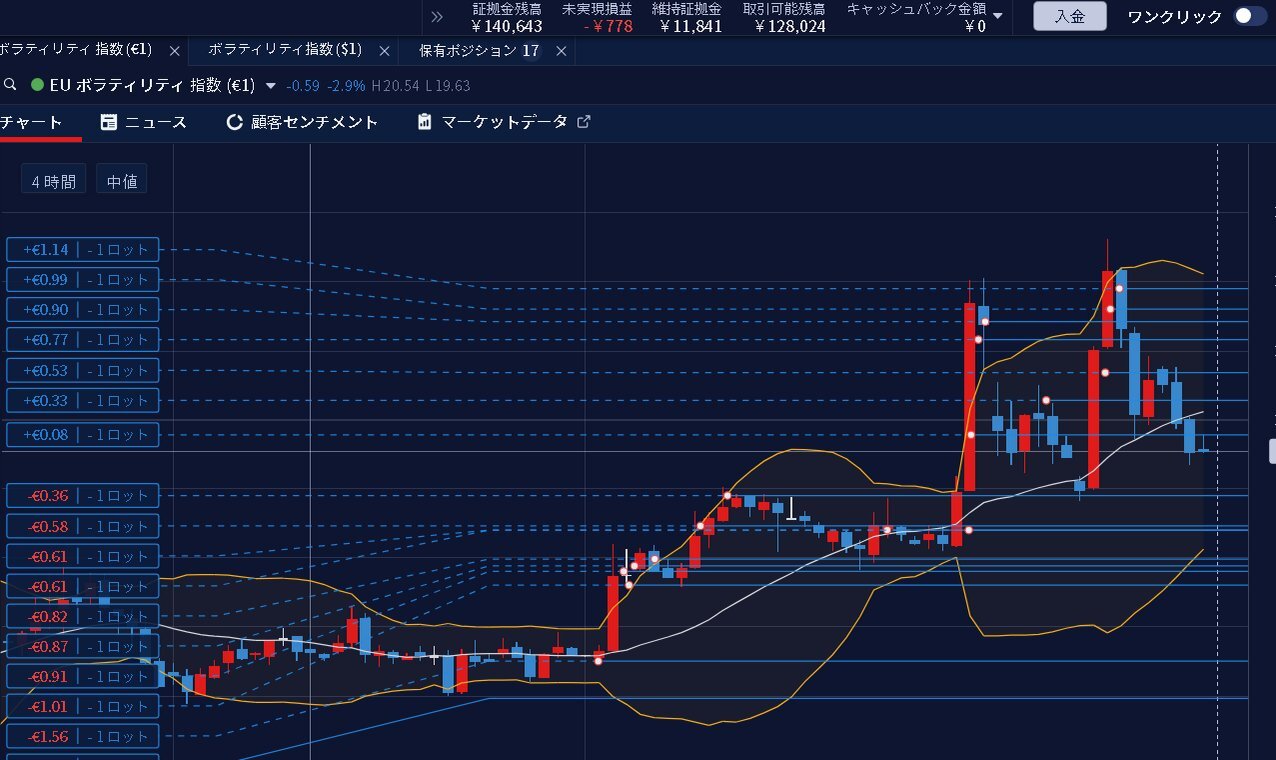Select the チャート tab

pyautogui.click(x=32, y=122)
